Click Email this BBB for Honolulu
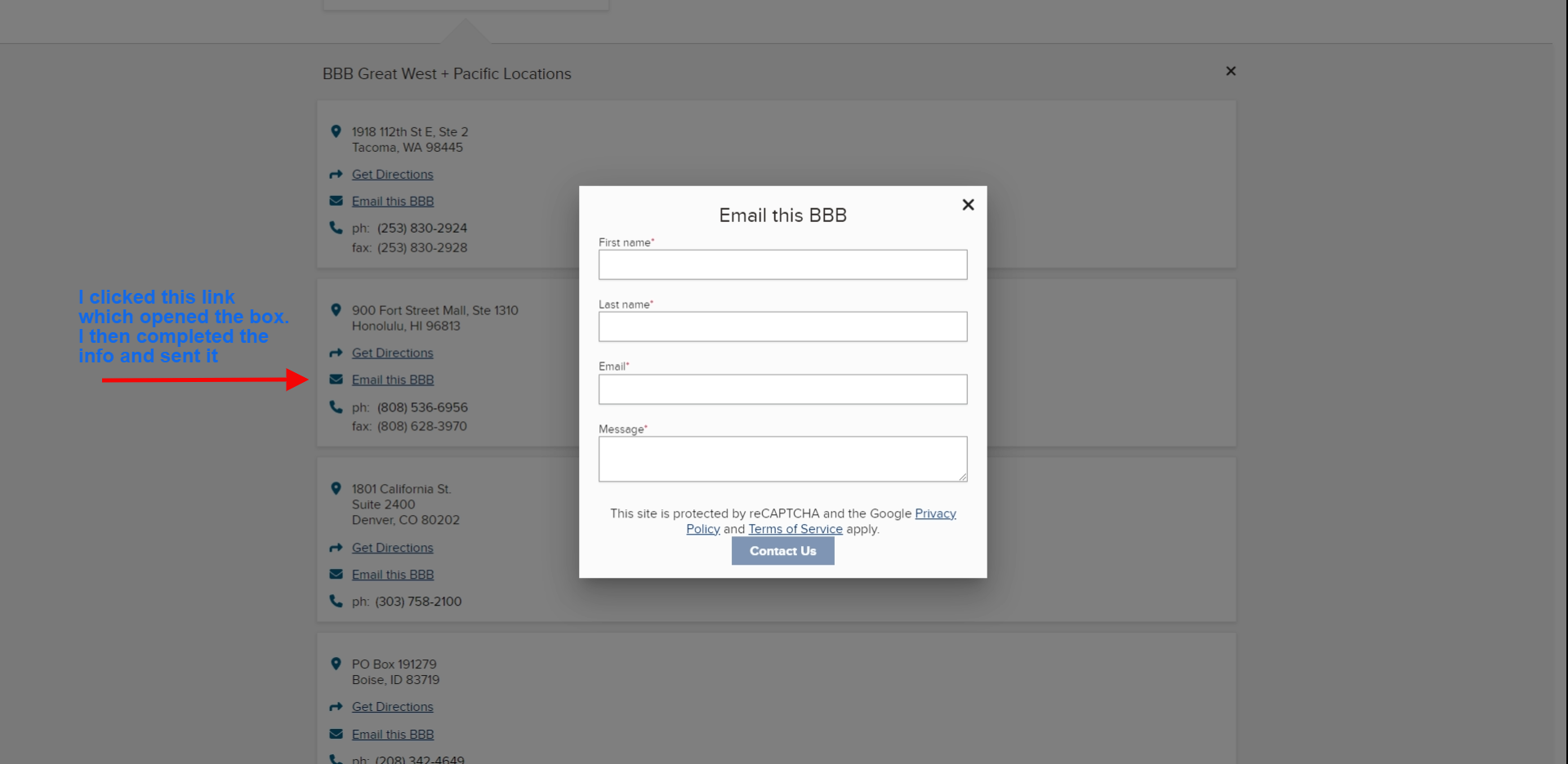 [392, 380]
